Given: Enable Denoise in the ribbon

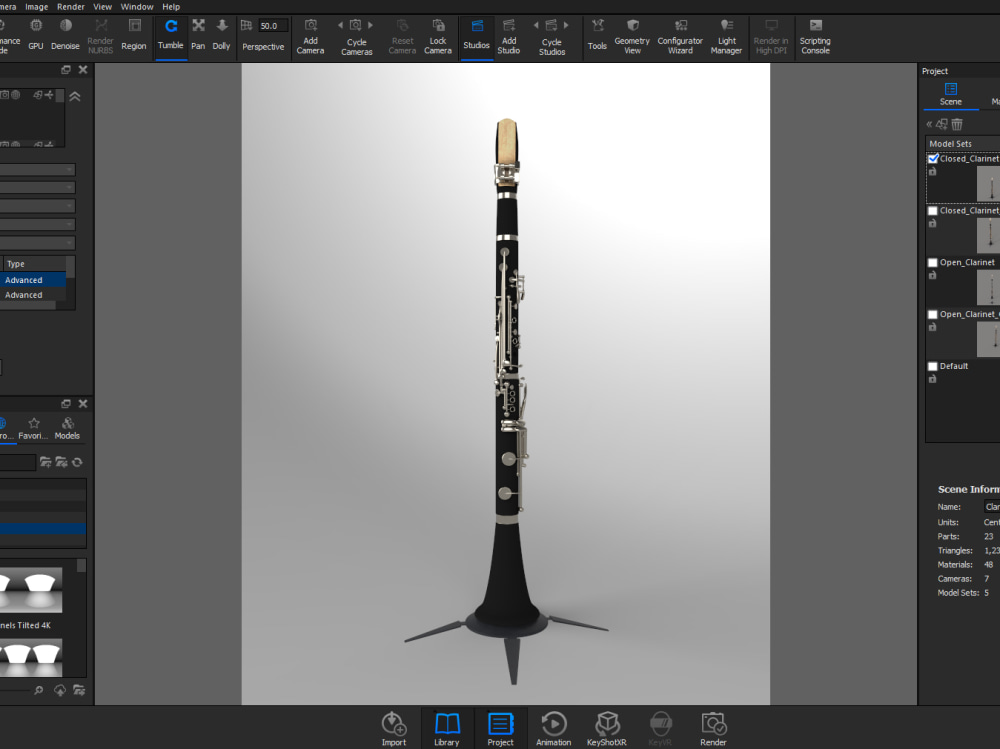Looking at the screenshot, I should pos(65,33).
